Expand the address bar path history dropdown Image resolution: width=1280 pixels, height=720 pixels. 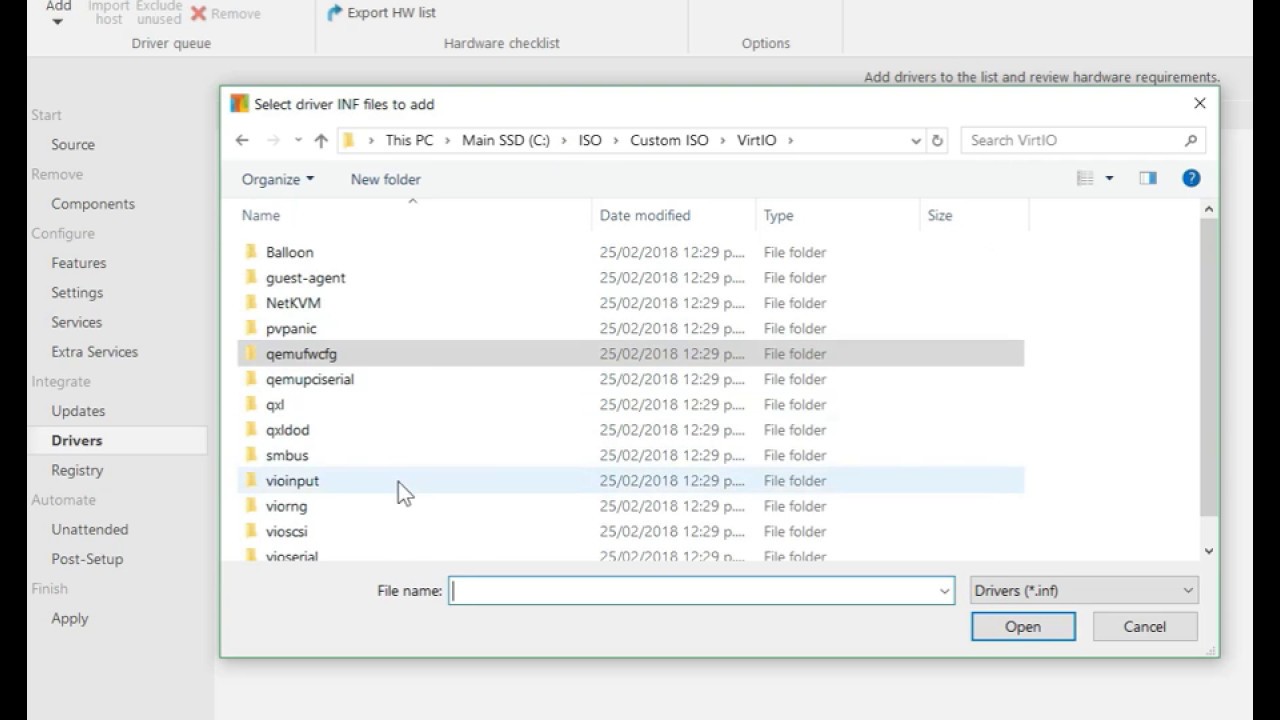(915, 141)
